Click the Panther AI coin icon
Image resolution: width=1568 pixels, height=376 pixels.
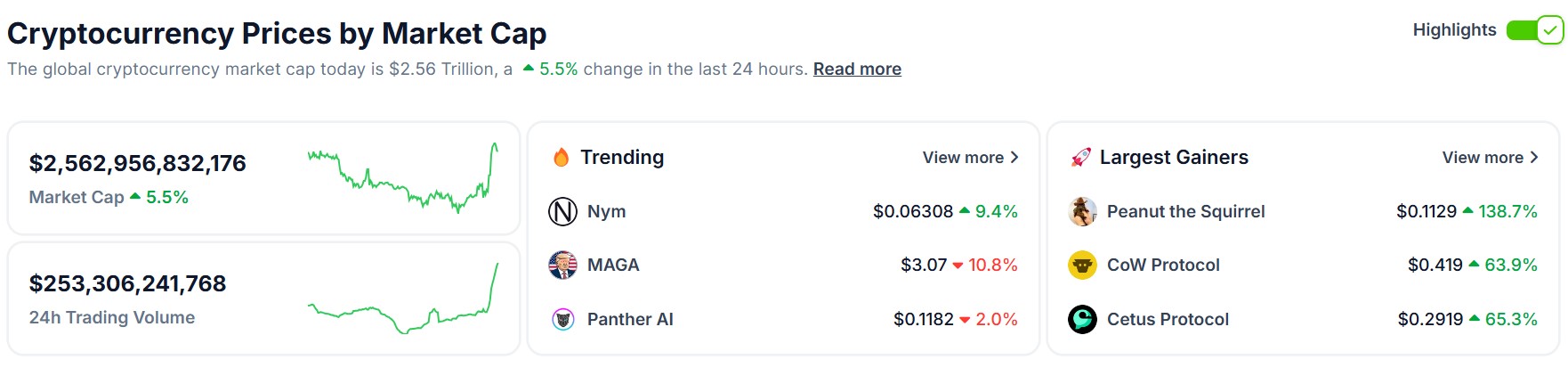(562, 319)
